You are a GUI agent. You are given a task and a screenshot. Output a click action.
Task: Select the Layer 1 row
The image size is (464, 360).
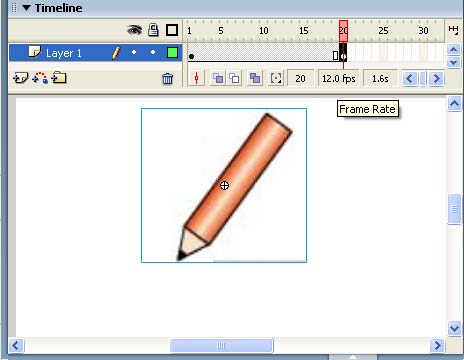coord(95,53)
